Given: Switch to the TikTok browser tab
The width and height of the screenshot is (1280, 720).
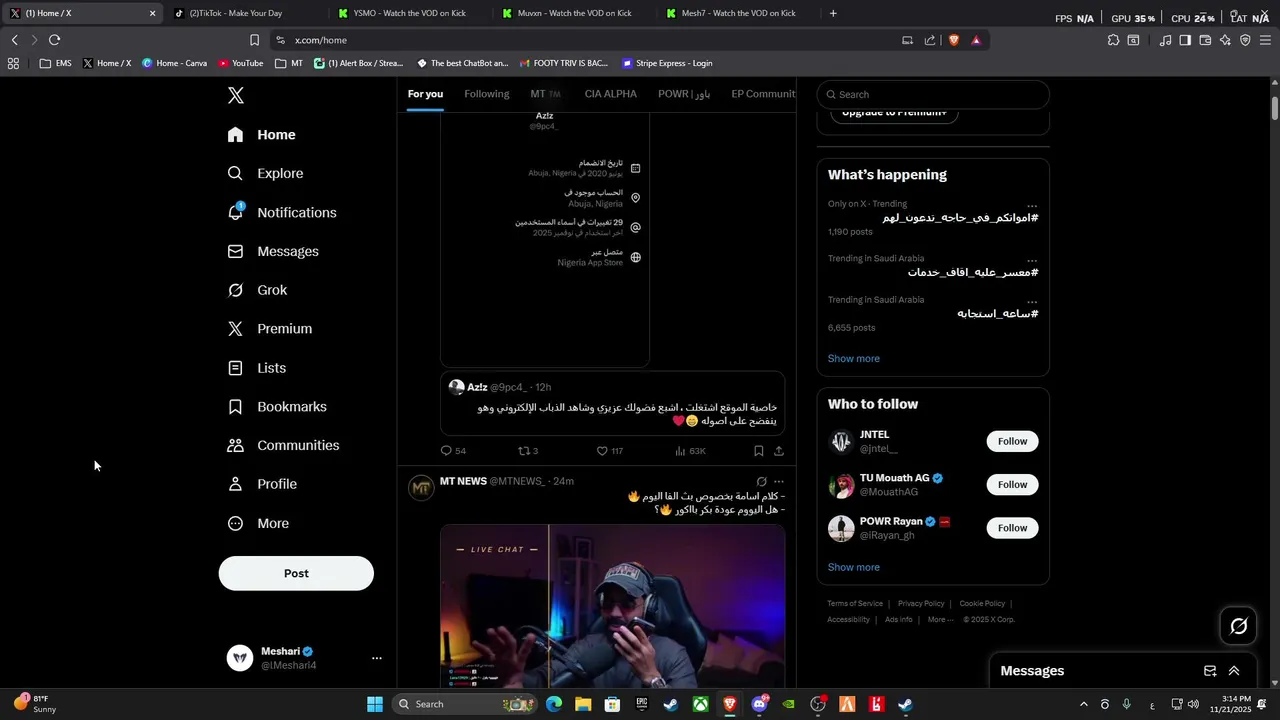Looking at the screenshot, I should (x=245, y=13).
